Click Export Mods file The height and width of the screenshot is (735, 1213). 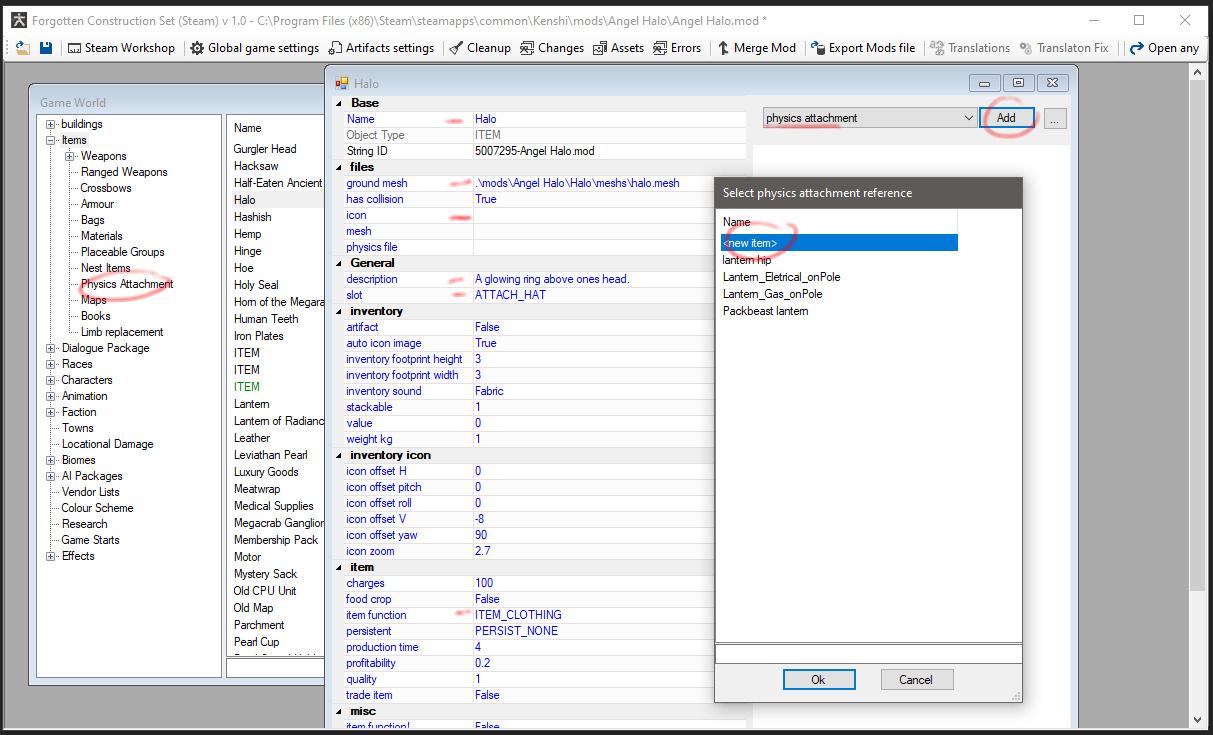[863, 48]
